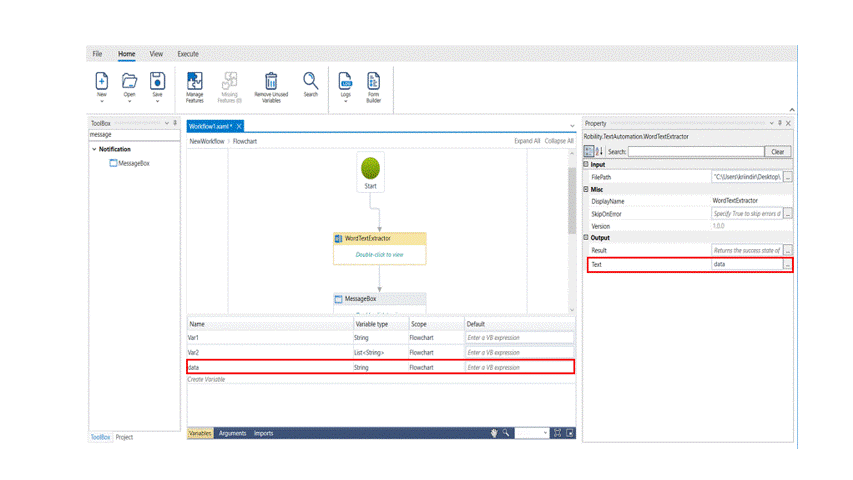Click the vertical scrollbar of the designer canvas
This screenshot has height=480, width=853.
pyautogui.click(x=572, y=200)
